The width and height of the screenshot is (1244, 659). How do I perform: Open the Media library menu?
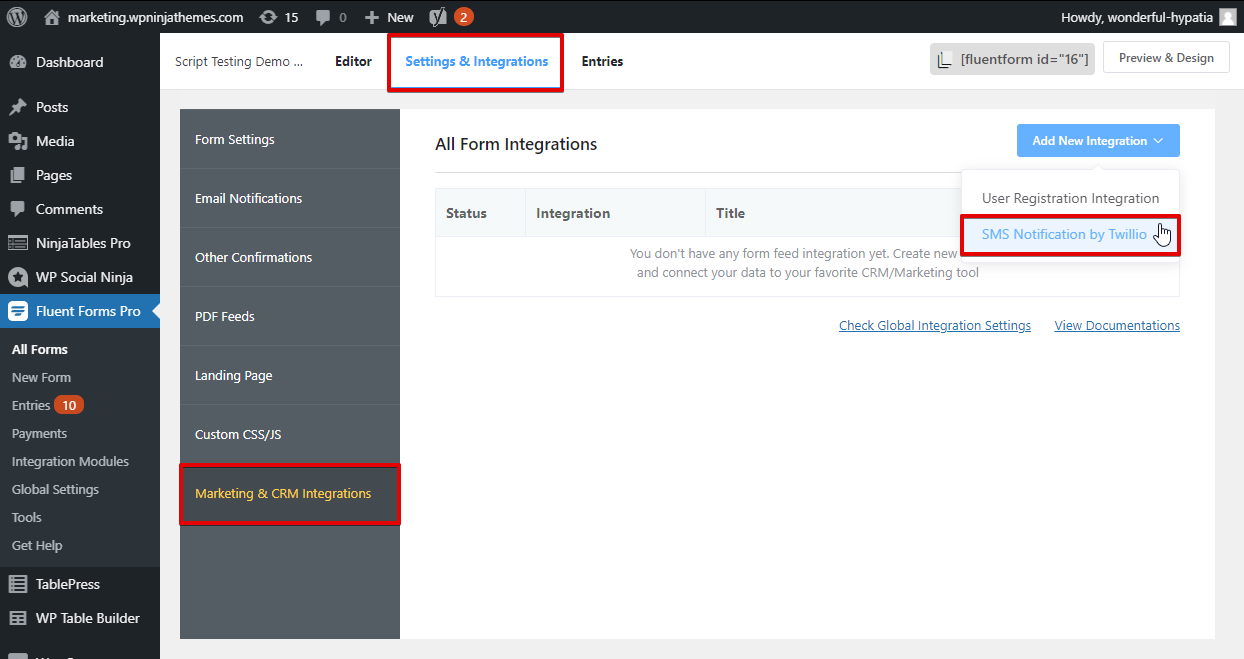(x=55, y=141)
